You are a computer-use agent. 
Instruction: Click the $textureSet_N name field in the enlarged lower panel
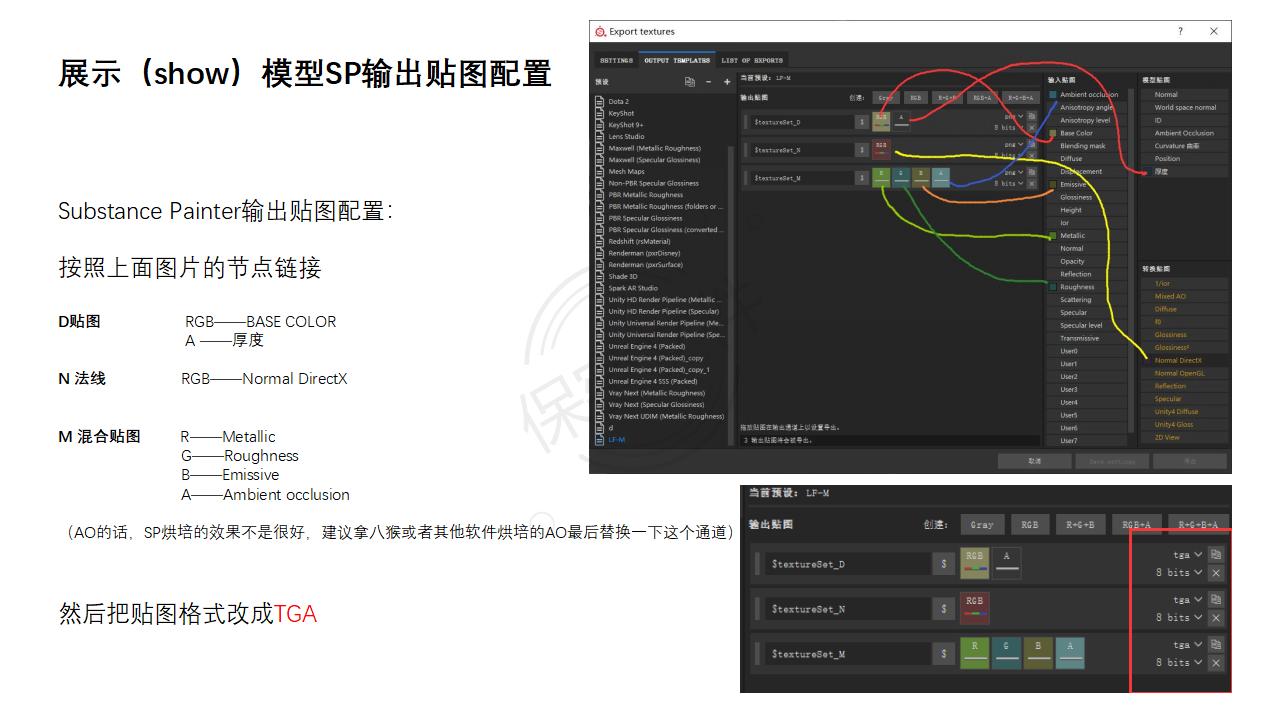click(848, 609)
